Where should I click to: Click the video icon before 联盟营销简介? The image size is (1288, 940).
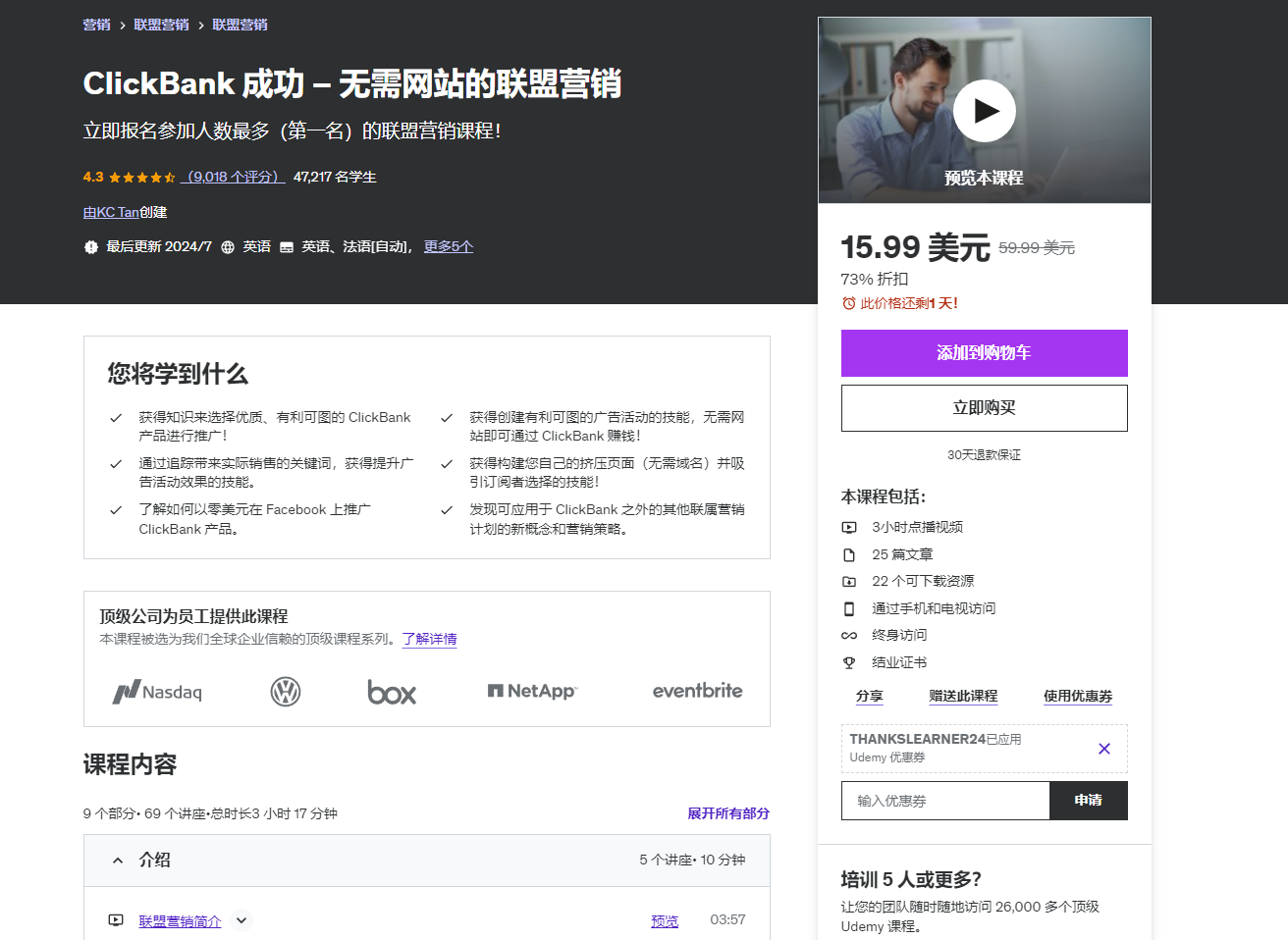[x=116, y=920]
